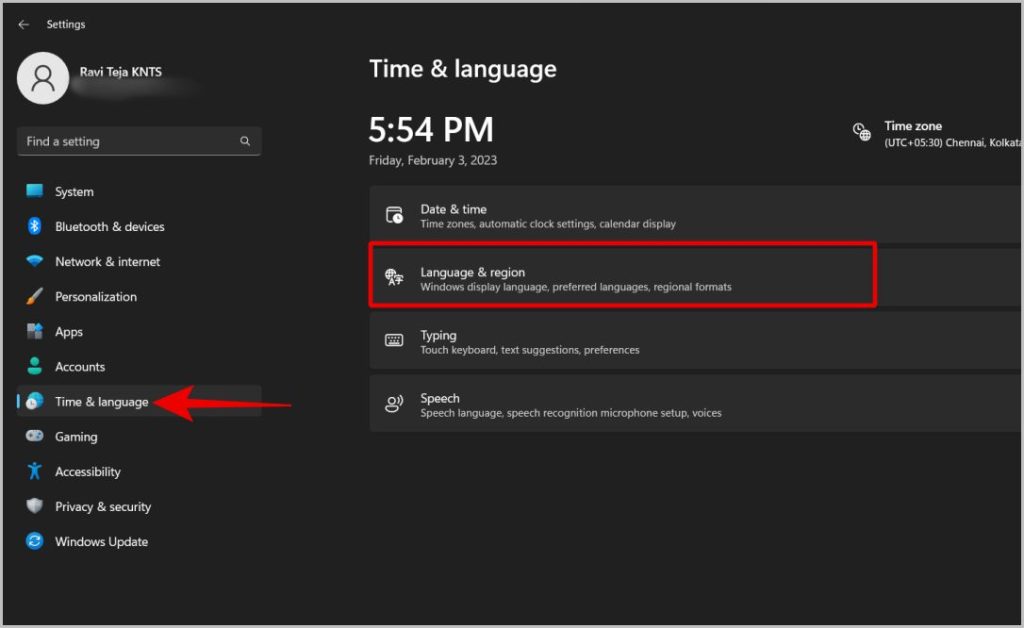
Task: Click the Time zone globe icon
Action: [861, 132]
